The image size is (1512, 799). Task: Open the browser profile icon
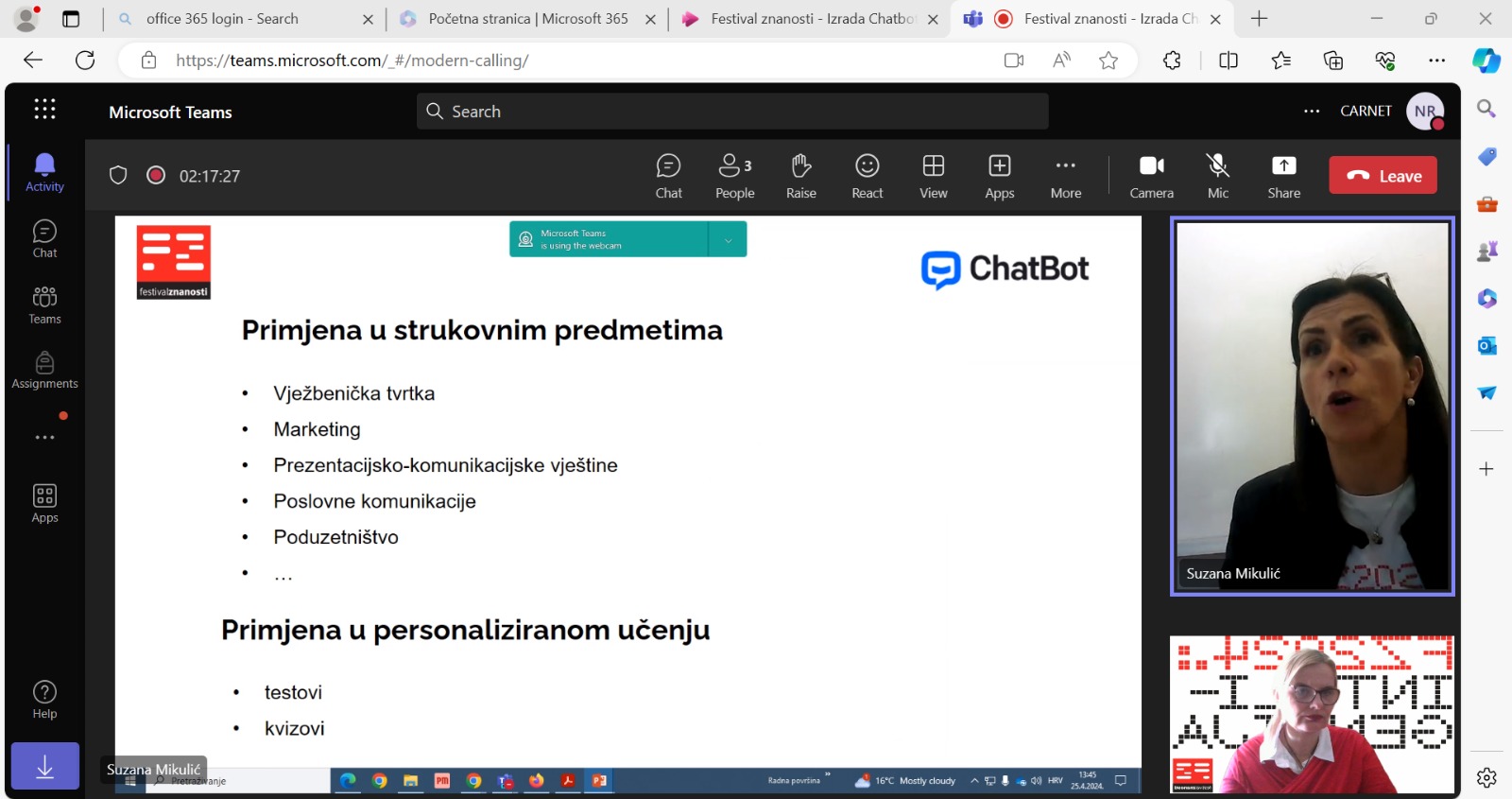[x=26, y=19]
